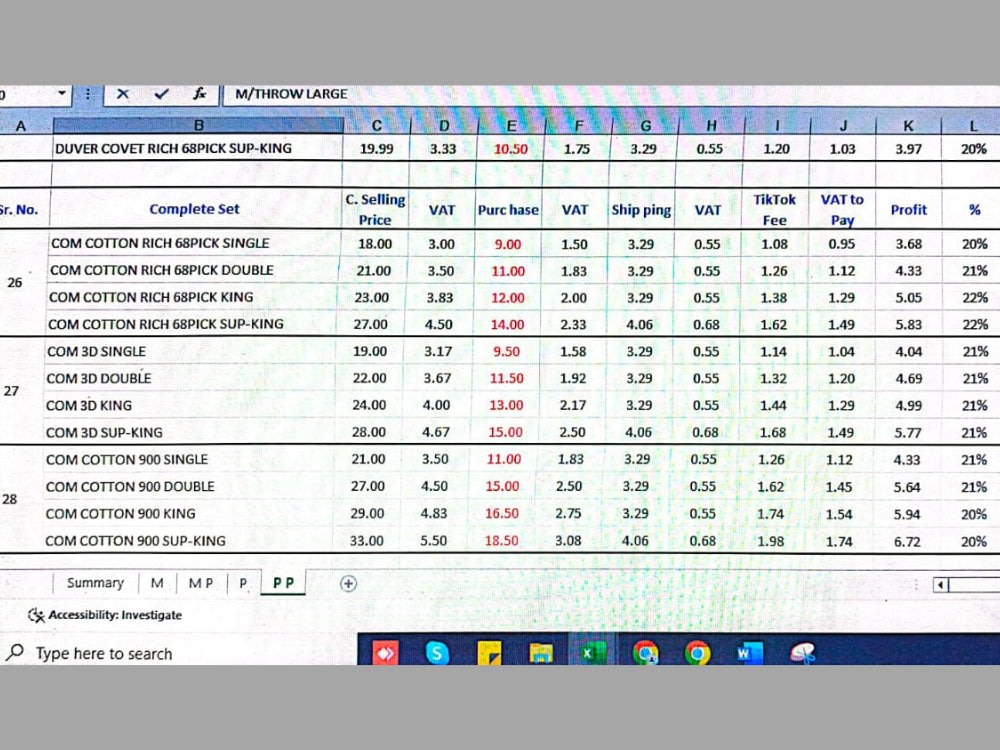This screenshot has width=1000, height=750.
Task: Select the active P P sheet tab
Action: (283, 582)
